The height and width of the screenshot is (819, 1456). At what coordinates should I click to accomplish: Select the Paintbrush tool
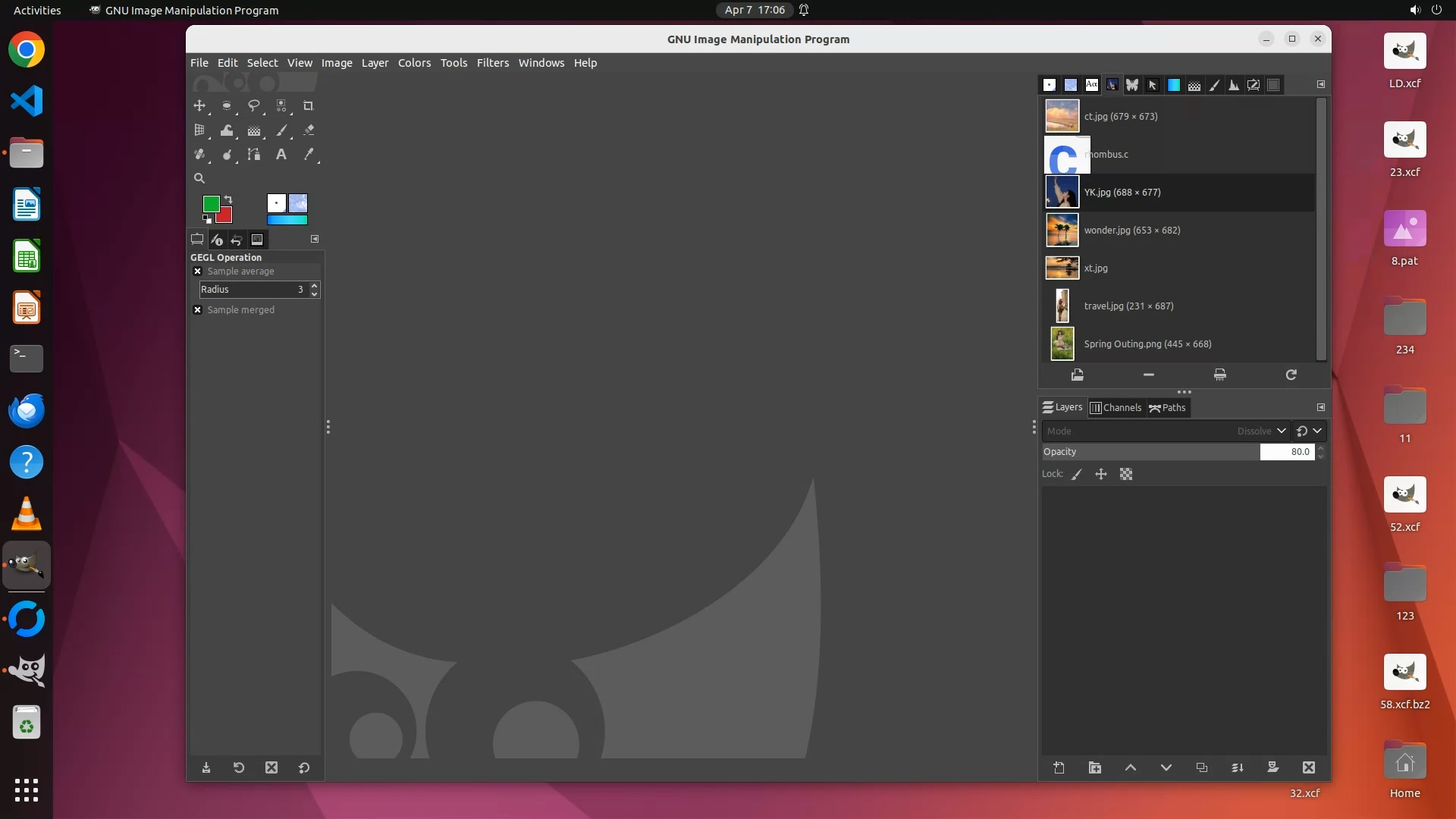281,130
